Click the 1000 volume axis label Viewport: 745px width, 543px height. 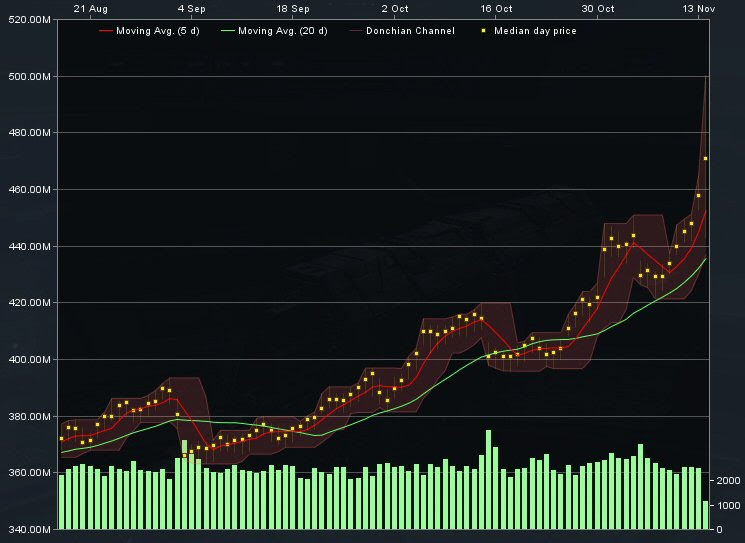click(x=728, y=505)
